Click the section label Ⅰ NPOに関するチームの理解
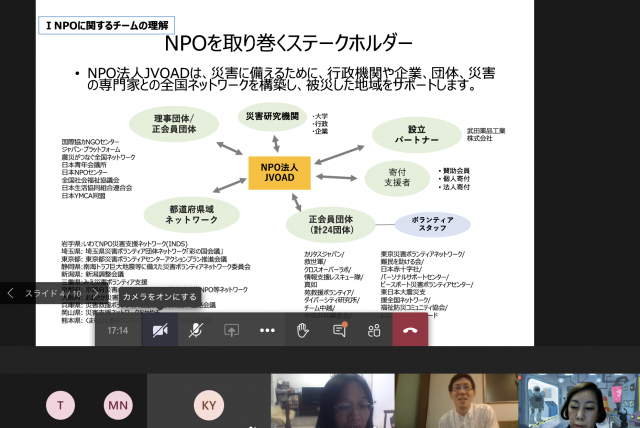Image resolution: width=640 pixels, height=428 pixels. pyautogui.click(x=107, y=25)
